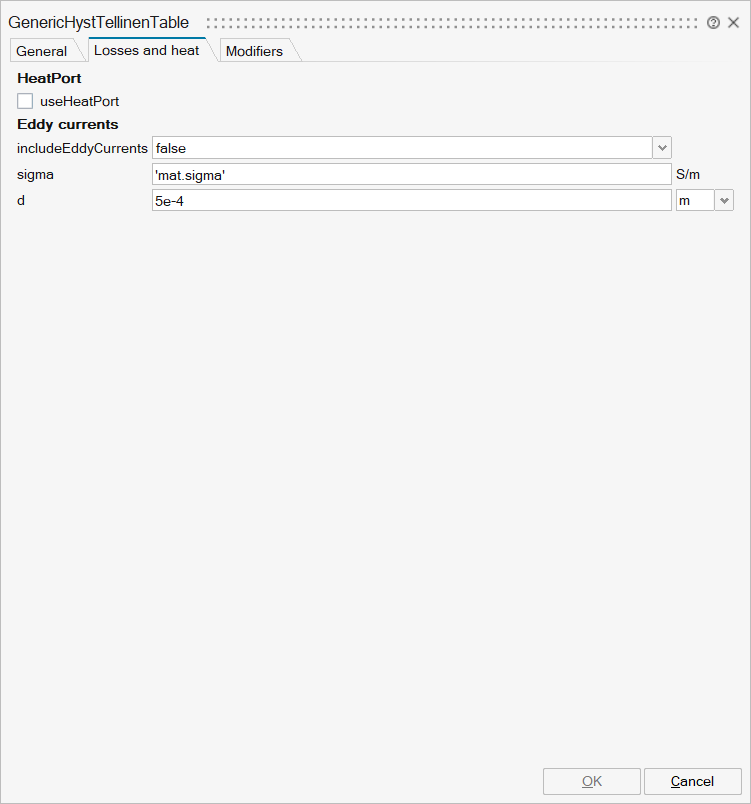Focus the d value field showing 5e-4
Viewport: 751px width, 804px height.
[411, 200]
